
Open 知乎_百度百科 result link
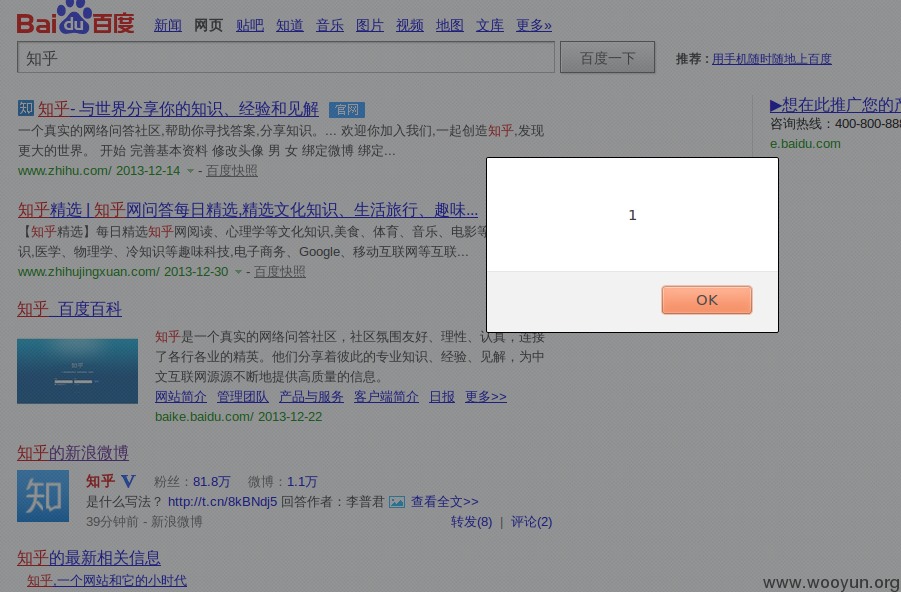70,309
